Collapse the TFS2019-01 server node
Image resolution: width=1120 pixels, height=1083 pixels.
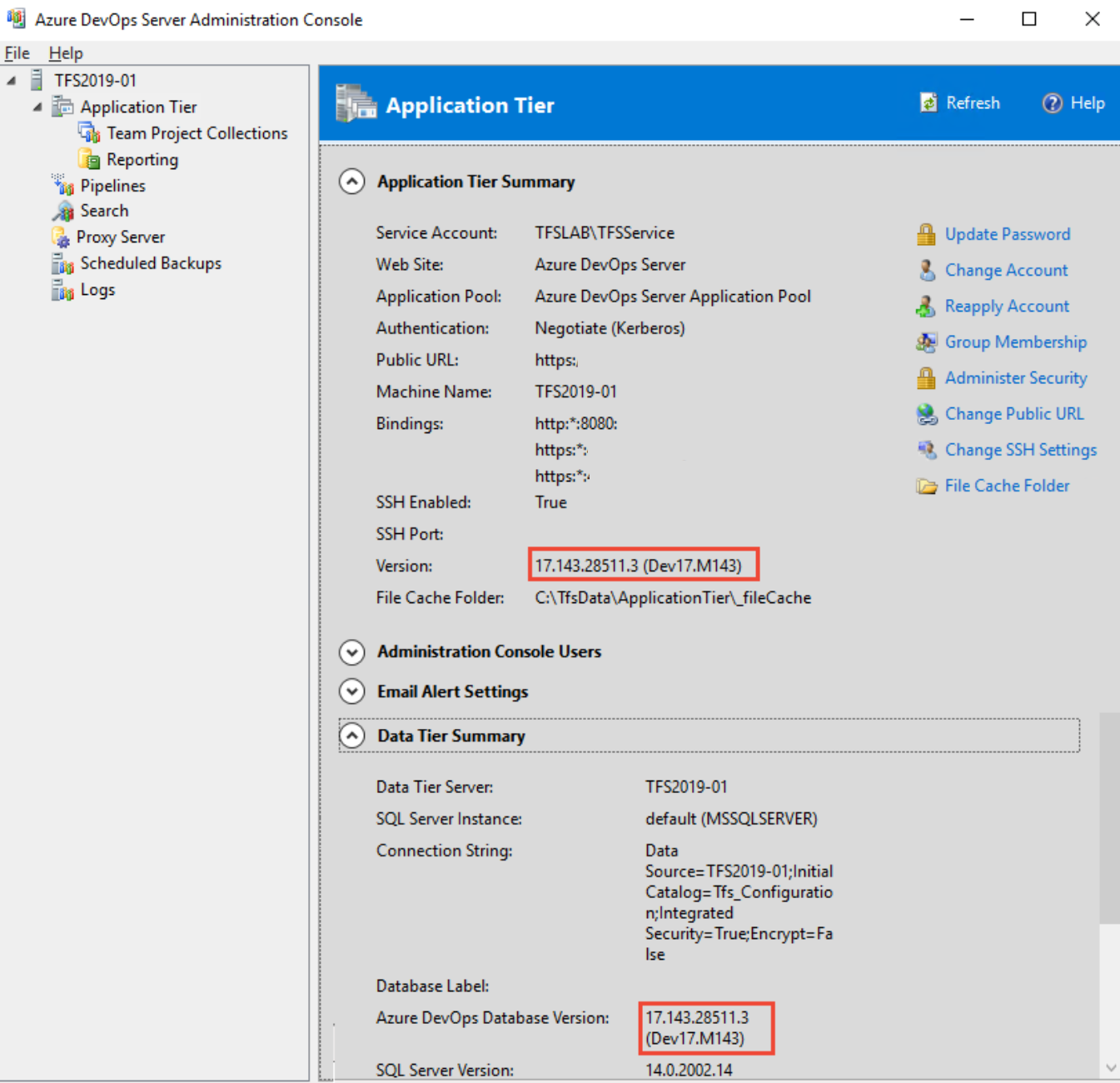(x=11, y=79)
